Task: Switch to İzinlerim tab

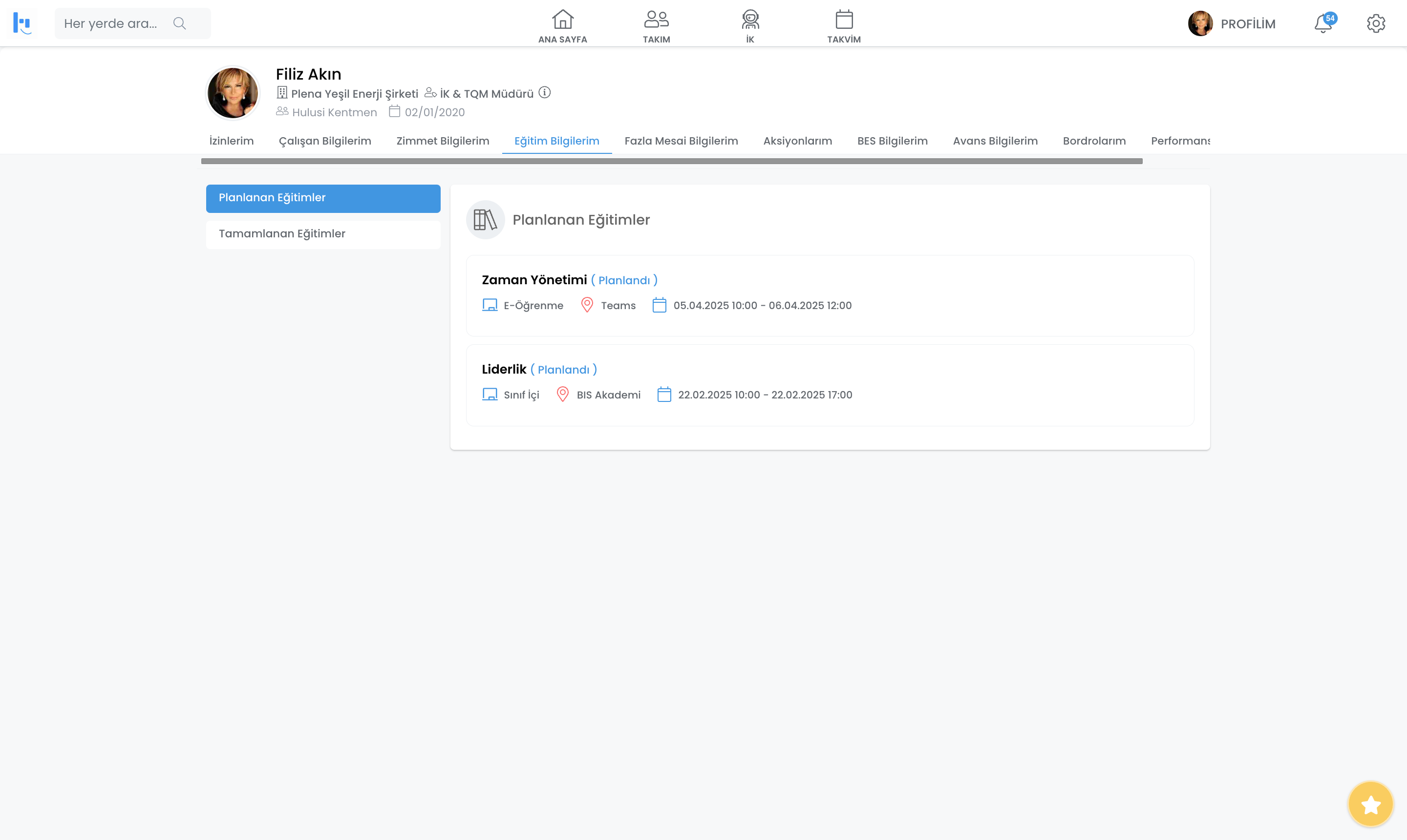Action: coord(231,141)
